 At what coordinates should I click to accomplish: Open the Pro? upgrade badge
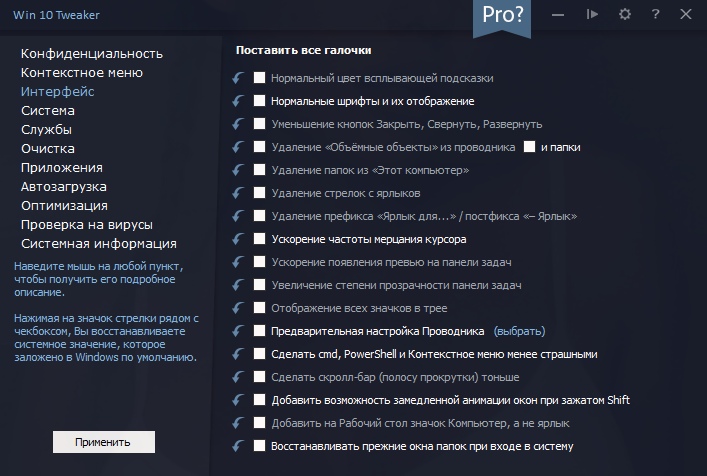coord(502,16)
